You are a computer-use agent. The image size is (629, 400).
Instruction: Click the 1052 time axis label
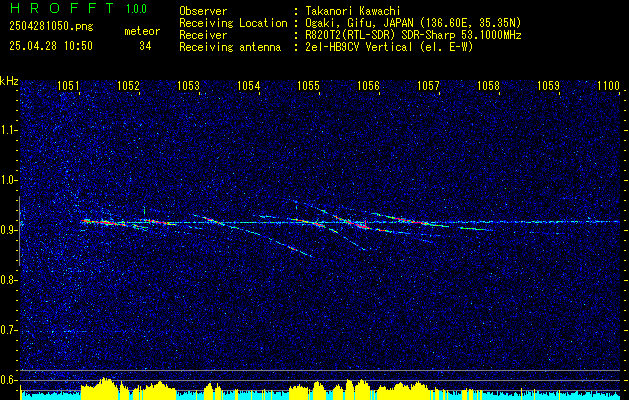pos(128,85)
